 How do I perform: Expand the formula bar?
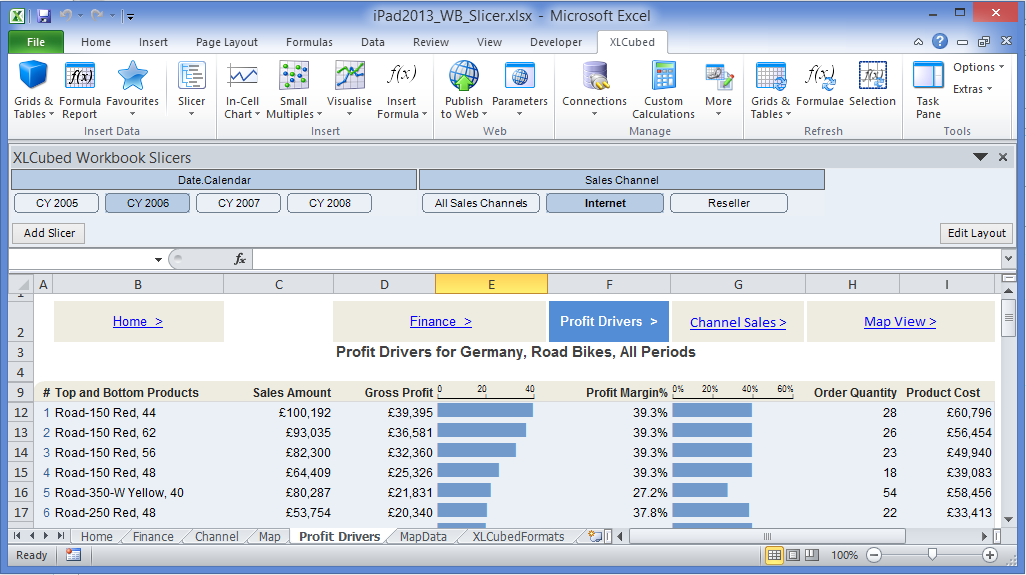tap(1008, 259)
